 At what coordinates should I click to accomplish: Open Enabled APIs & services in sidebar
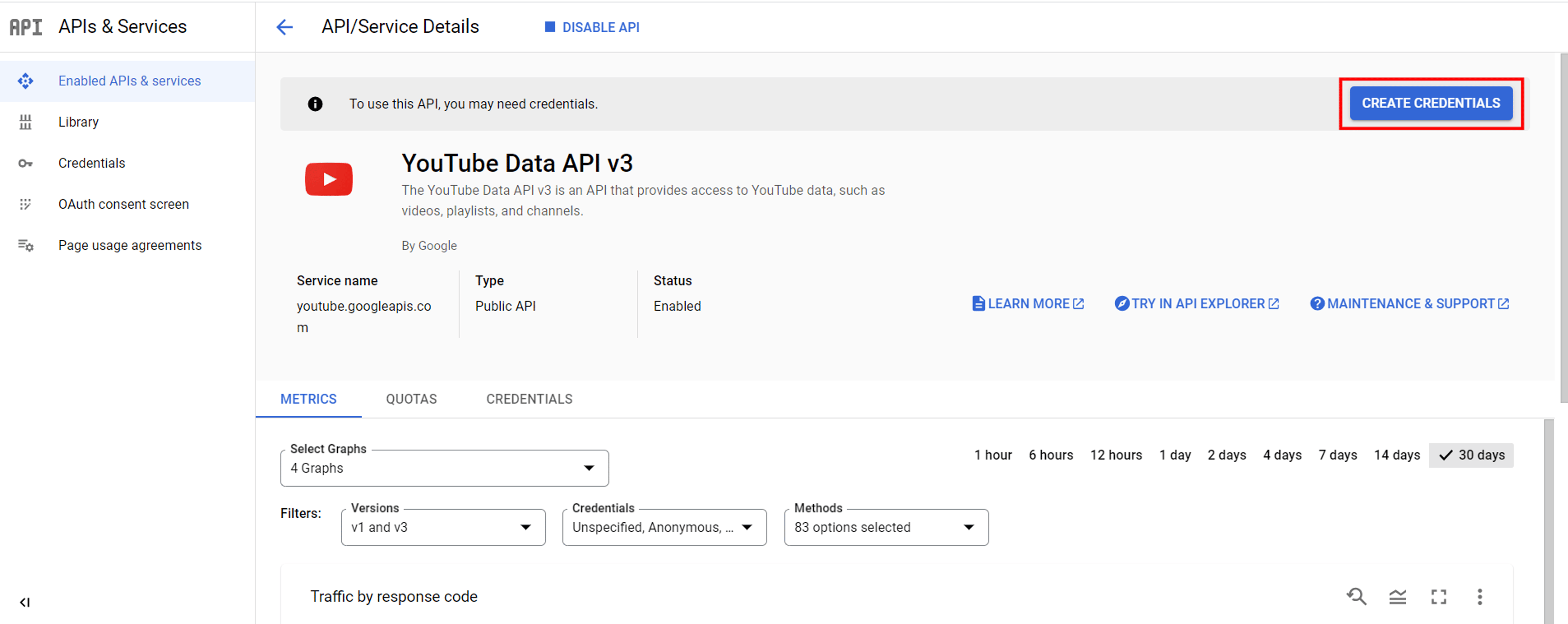[127, 81]
